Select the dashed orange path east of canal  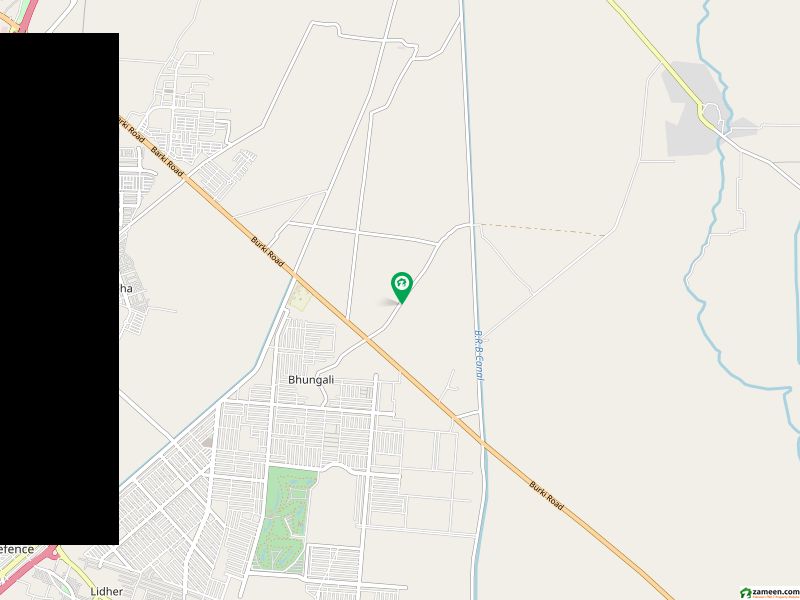[543, 230]
